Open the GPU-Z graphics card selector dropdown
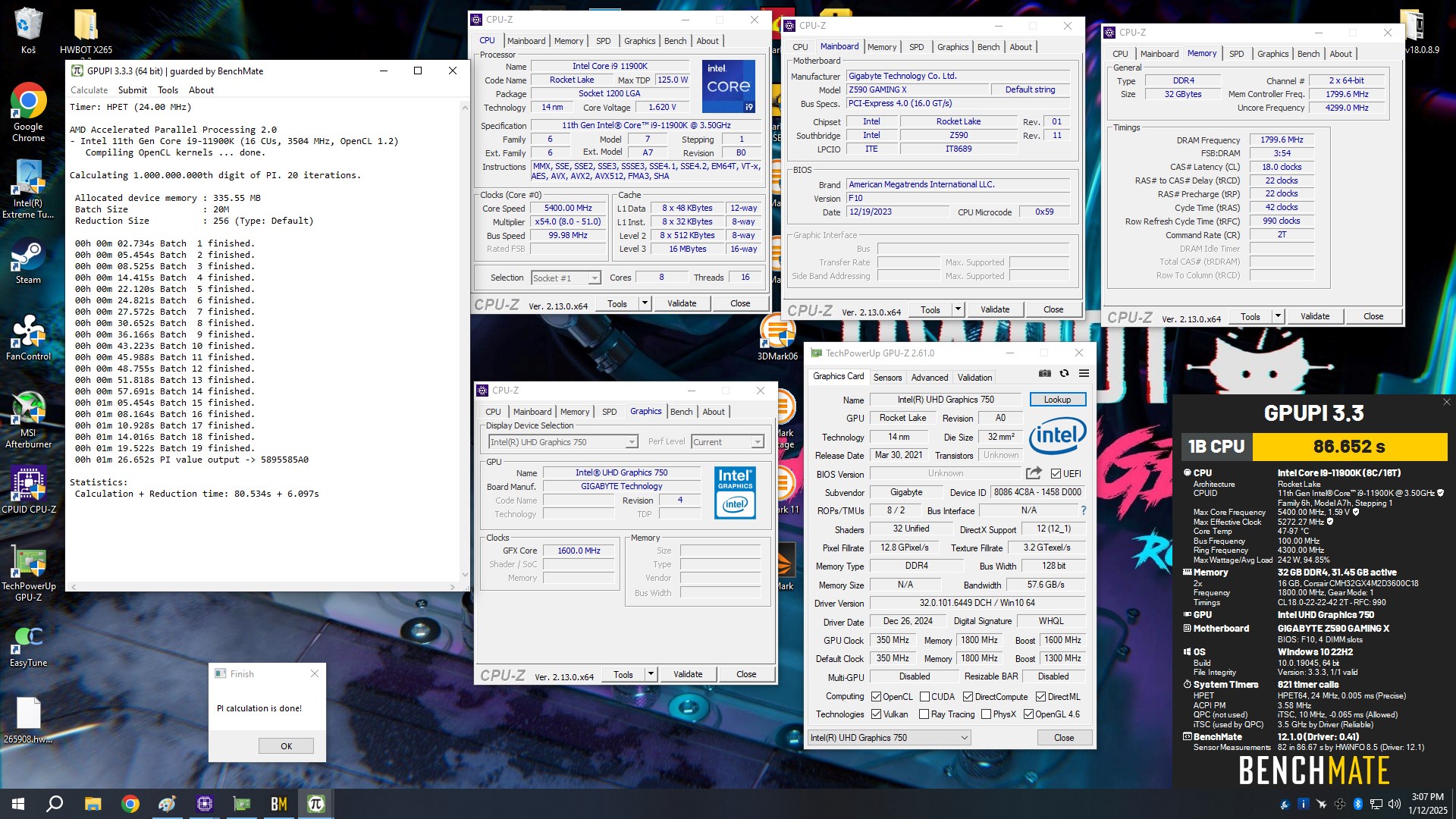The image size is (1456, 819). [890, 738]
